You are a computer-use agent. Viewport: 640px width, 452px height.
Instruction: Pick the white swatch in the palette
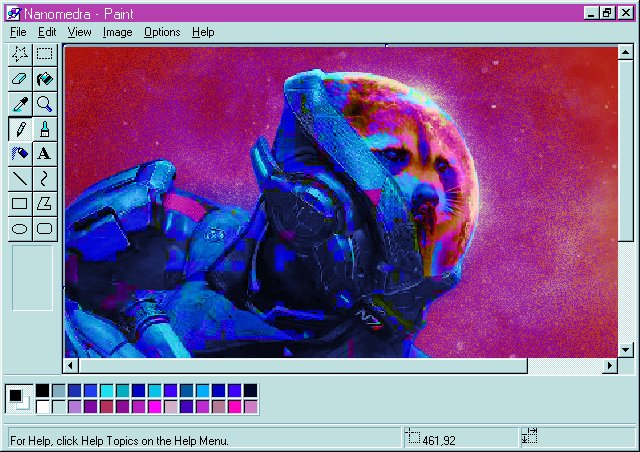click(x=42, y=407)
